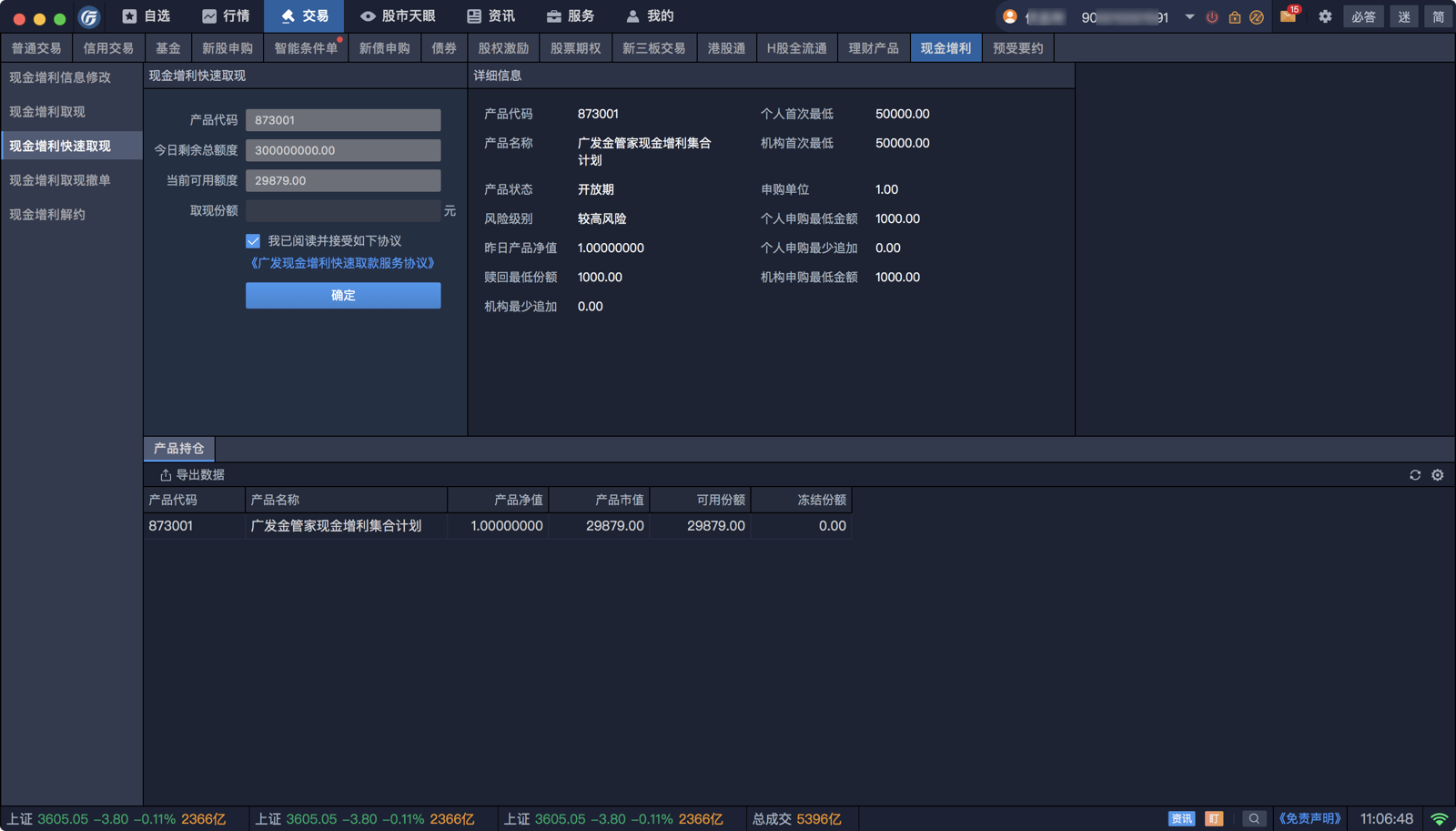Open the 服务 services section
Viewport: 1456px width, 831px height.
pyautogui.click(x=571, y=16)
